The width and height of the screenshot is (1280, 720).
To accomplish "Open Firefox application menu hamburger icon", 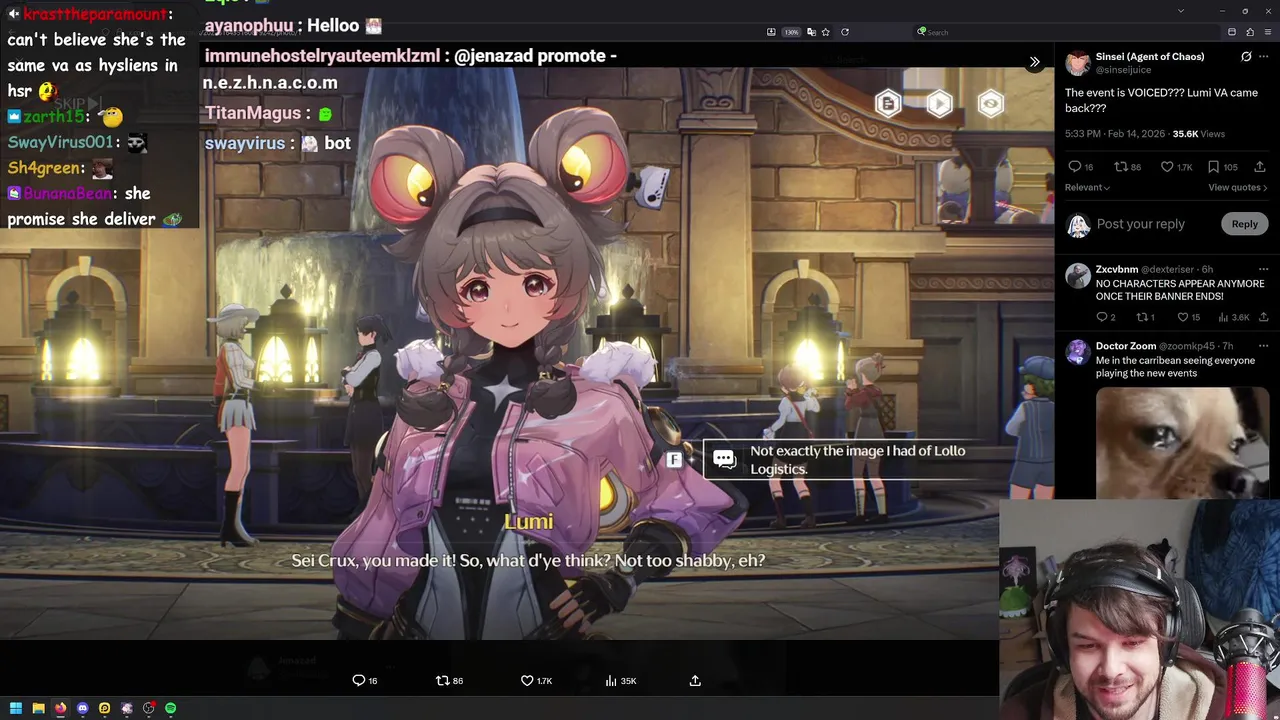I will 1268,32.
